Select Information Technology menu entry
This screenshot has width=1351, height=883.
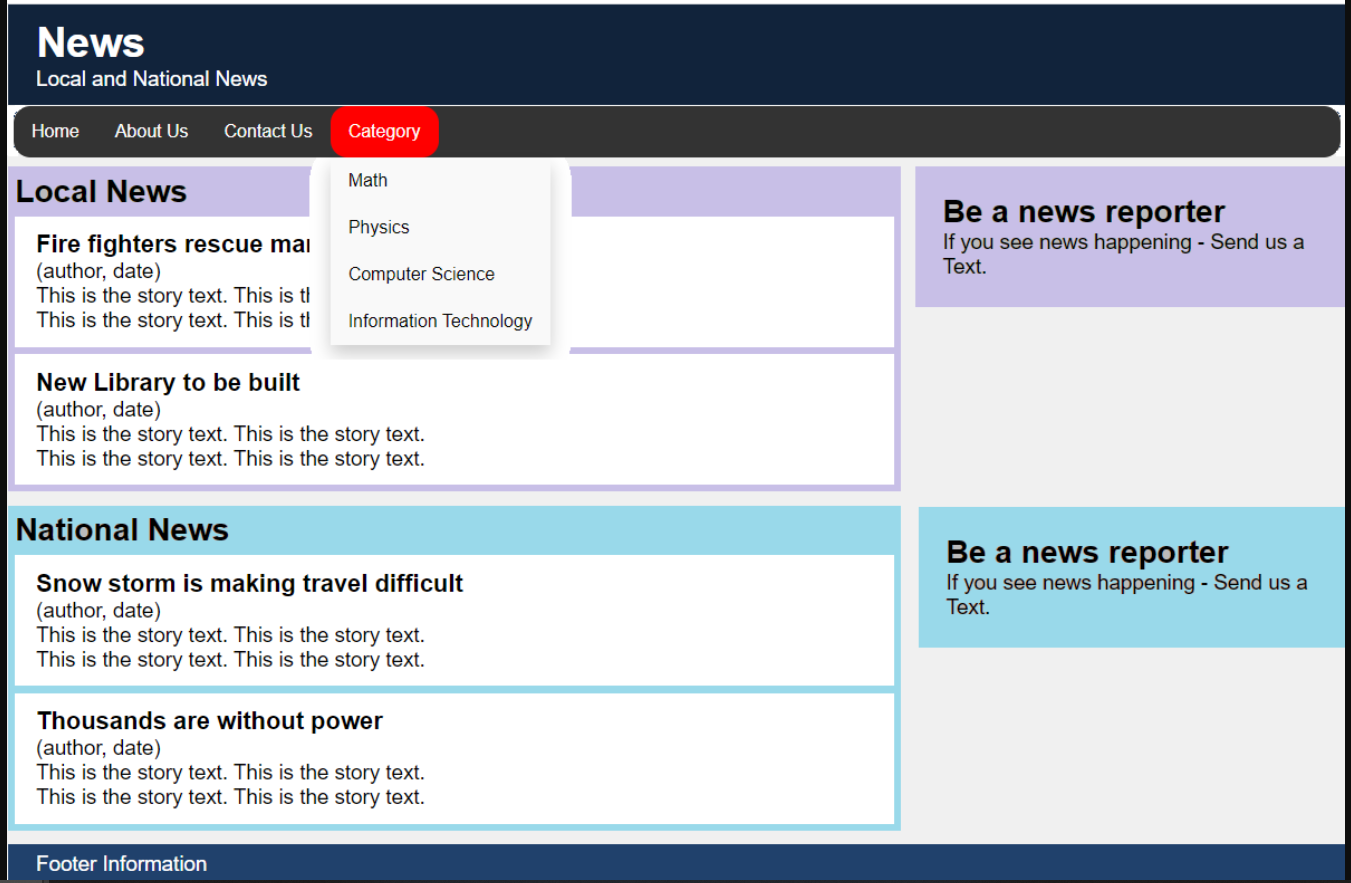point(440,321)
